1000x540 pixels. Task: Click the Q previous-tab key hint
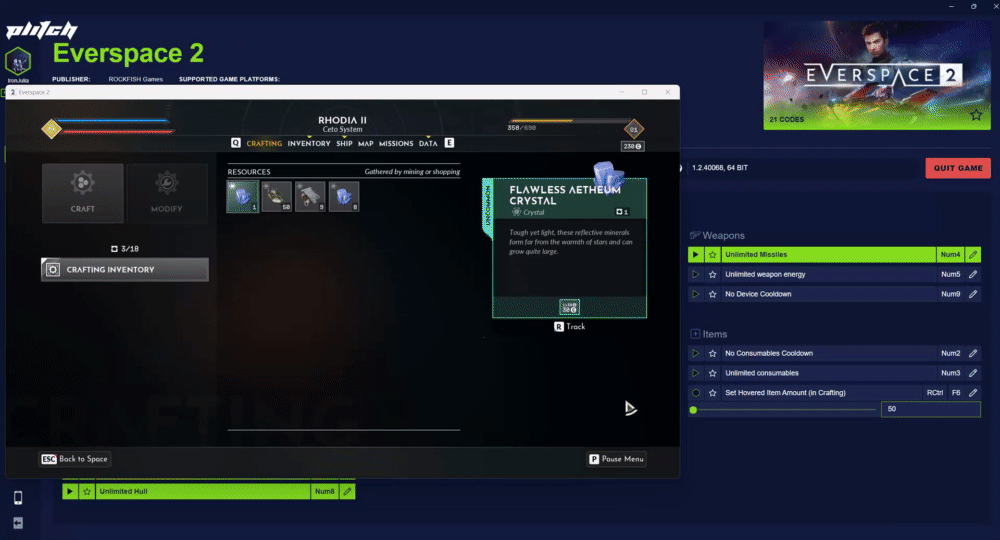click(x=236, y=143)
